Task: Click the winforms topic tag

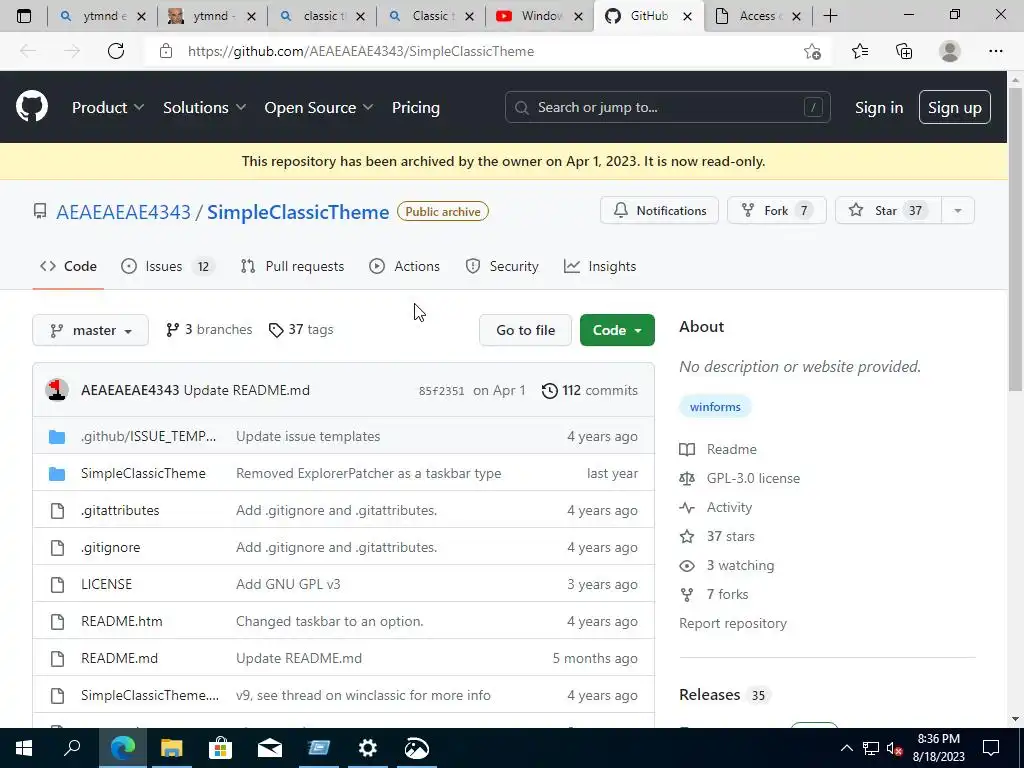Action: click(715, 407)
